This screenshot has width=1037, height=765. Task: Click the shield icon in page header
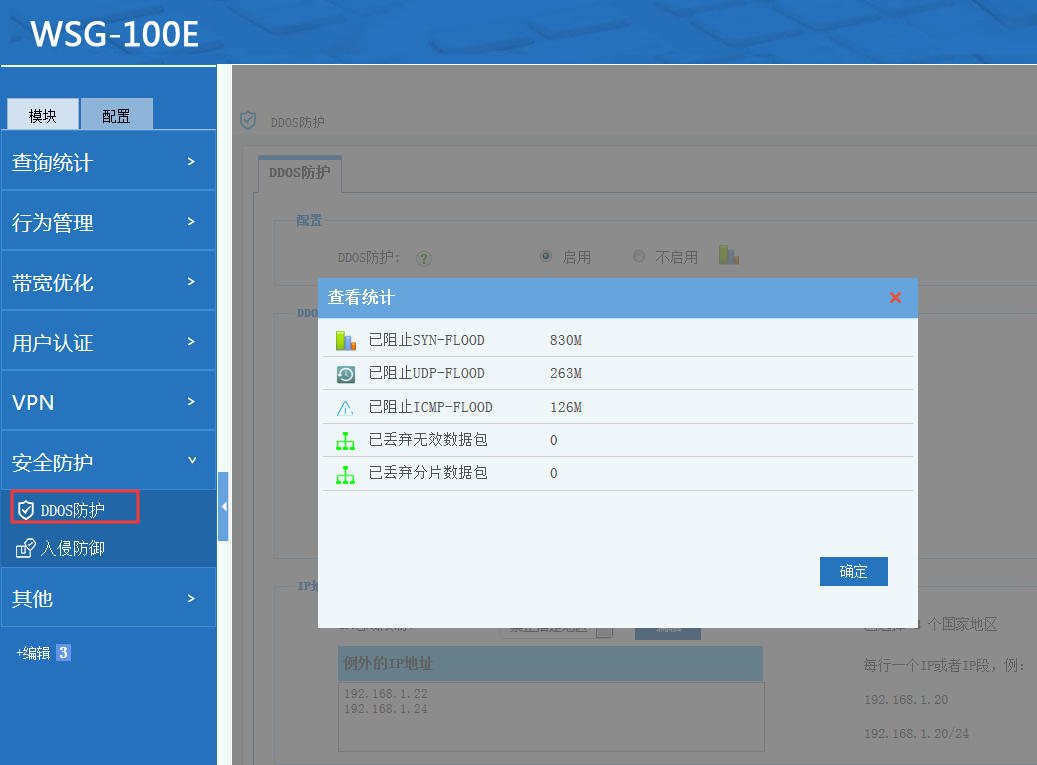click(x=248, y=121)
